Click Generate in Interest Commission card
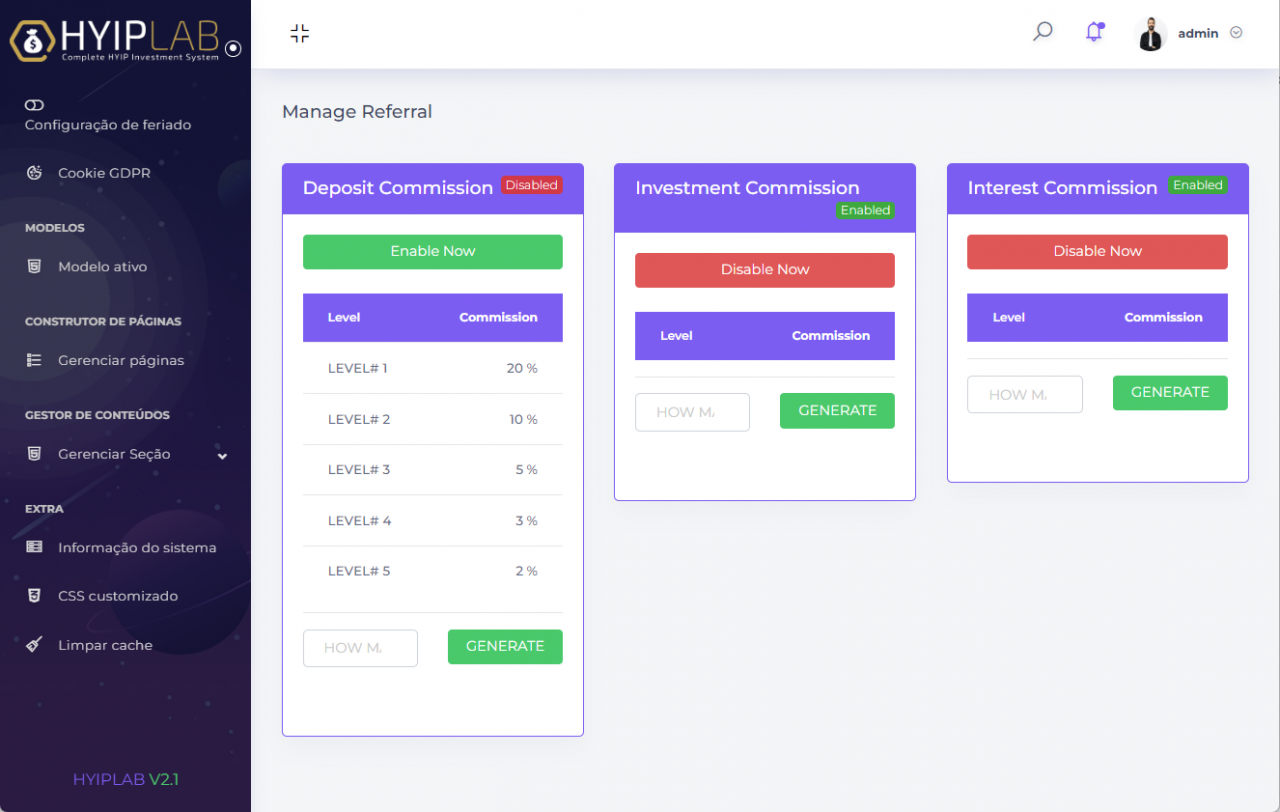1280x812 pixels. point(1169,393)
